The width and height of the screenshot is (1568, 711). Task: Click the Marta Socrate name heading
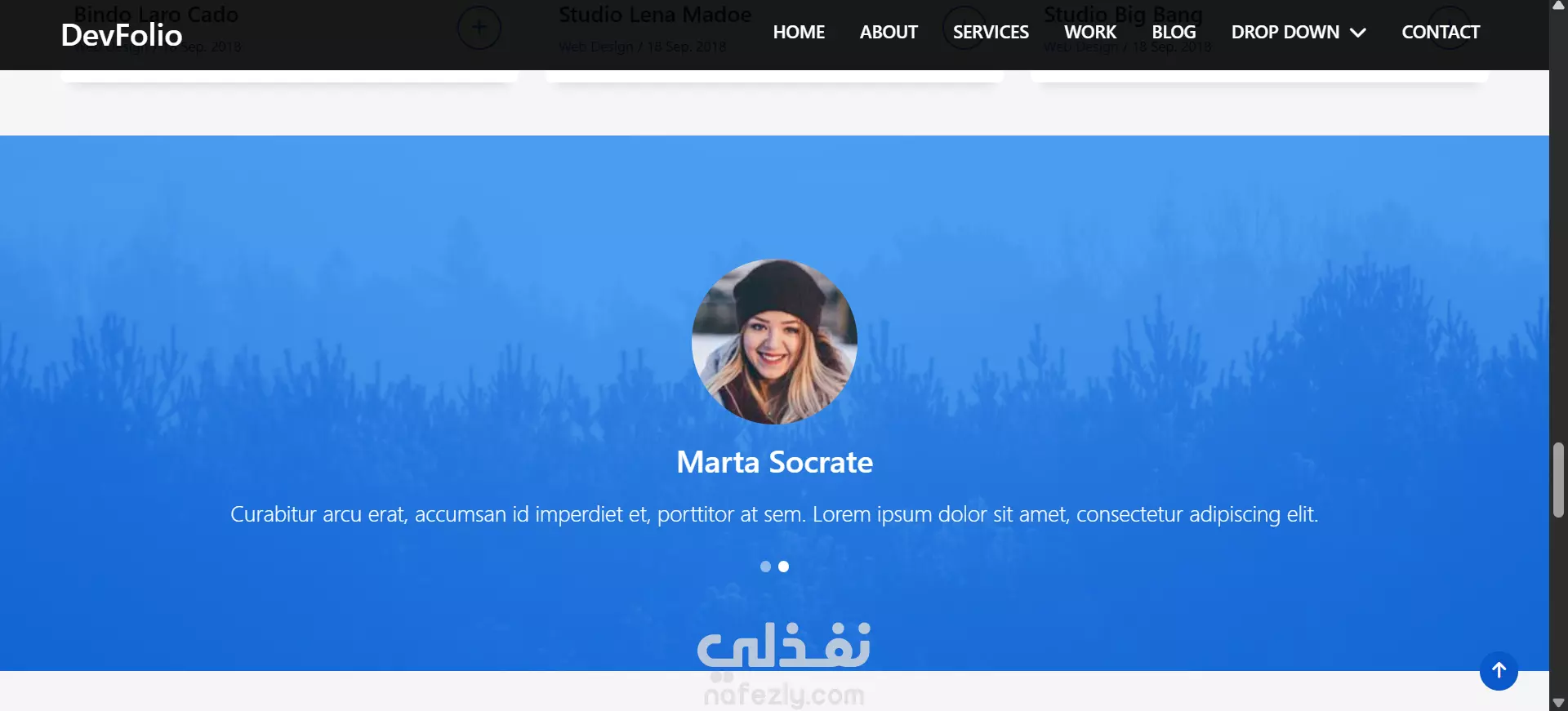(774, 462)
